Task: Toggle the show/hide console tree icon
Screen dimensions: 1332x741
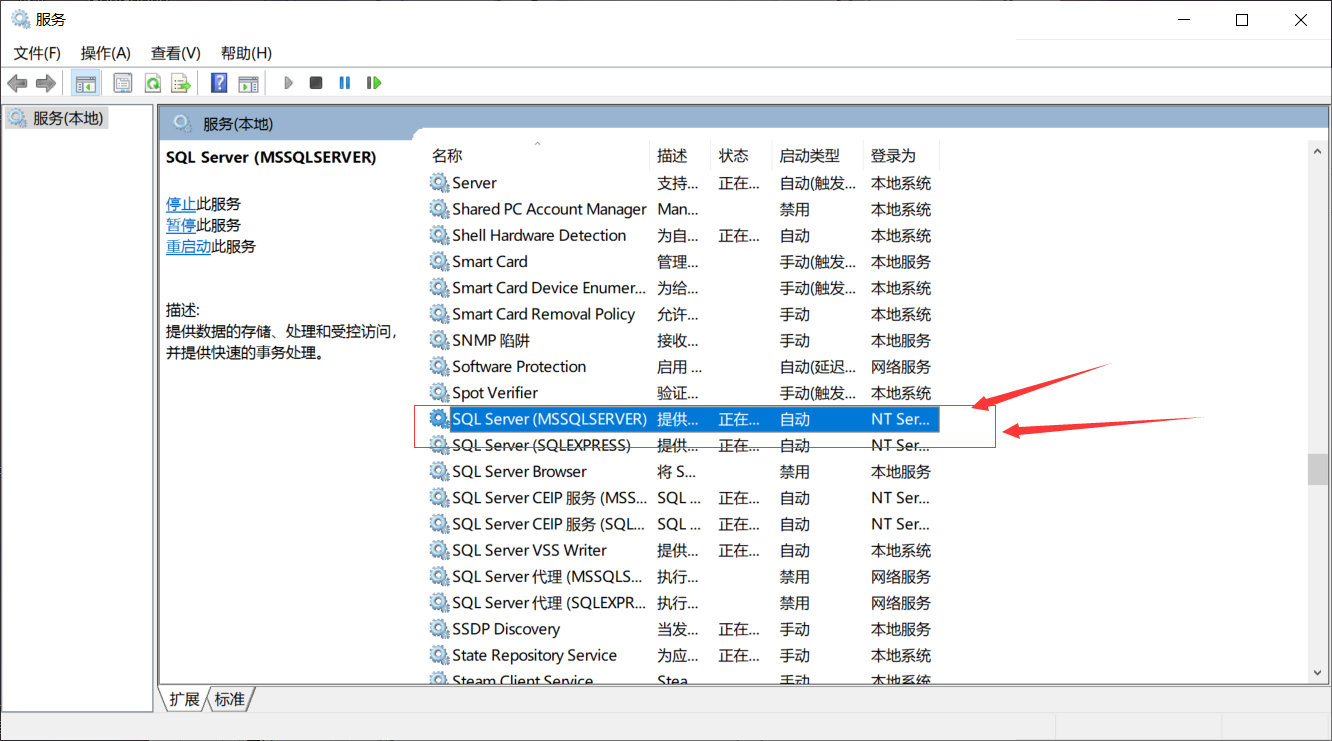Action: point(86,83)
